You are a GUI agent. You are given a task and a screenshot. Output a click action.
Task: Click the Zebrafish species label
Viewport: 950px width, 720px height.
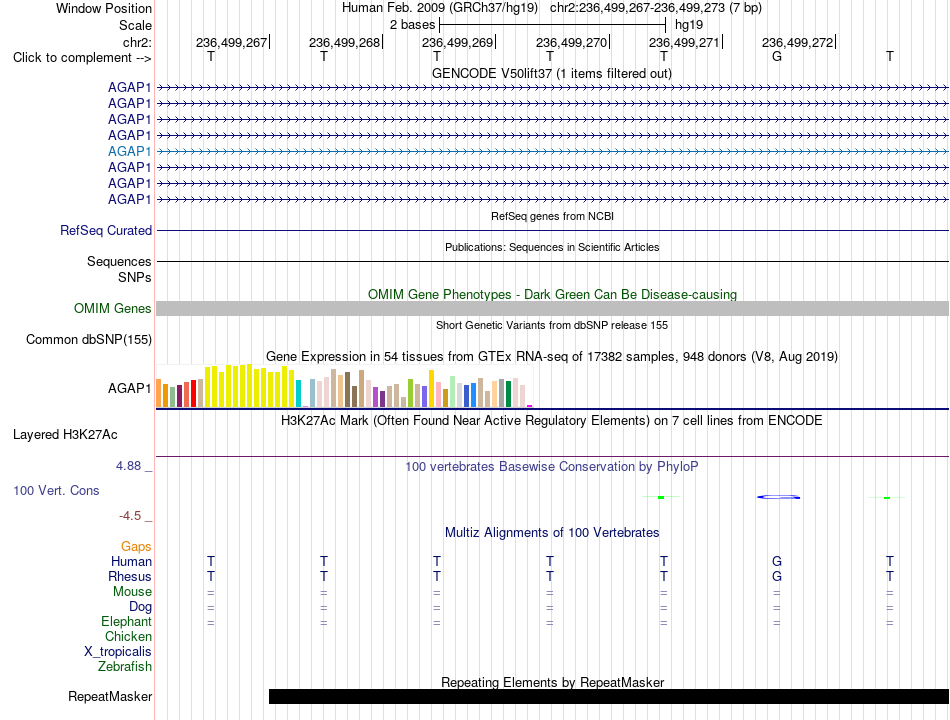pos(125,666)
